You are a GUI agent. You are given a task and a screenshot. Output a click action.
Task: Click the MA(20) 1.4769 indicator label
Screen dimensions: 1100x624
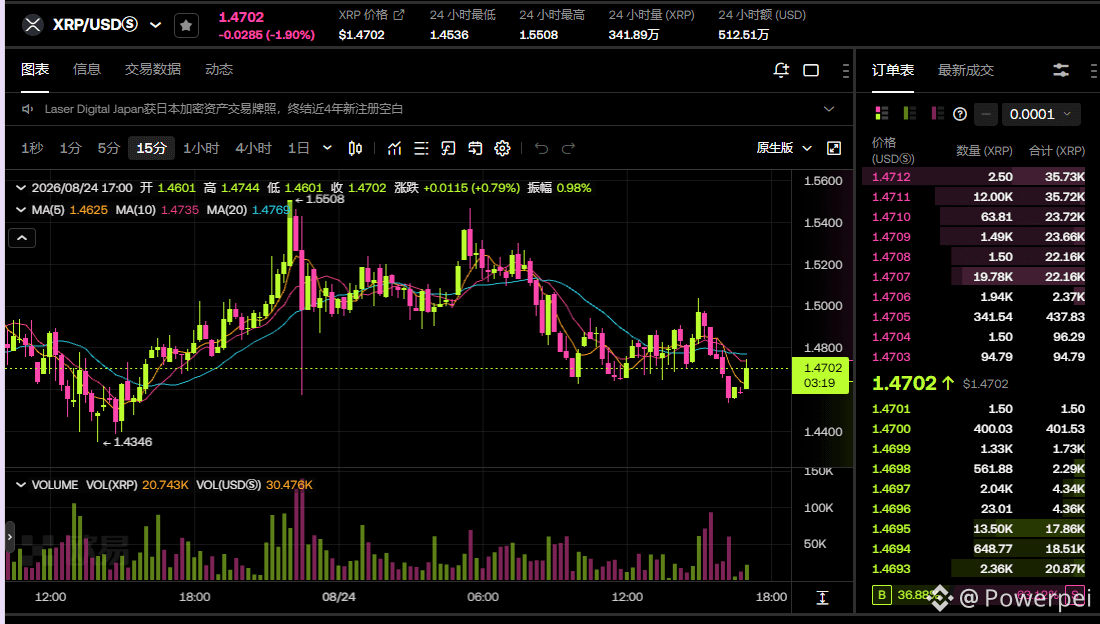coord(248,210)
